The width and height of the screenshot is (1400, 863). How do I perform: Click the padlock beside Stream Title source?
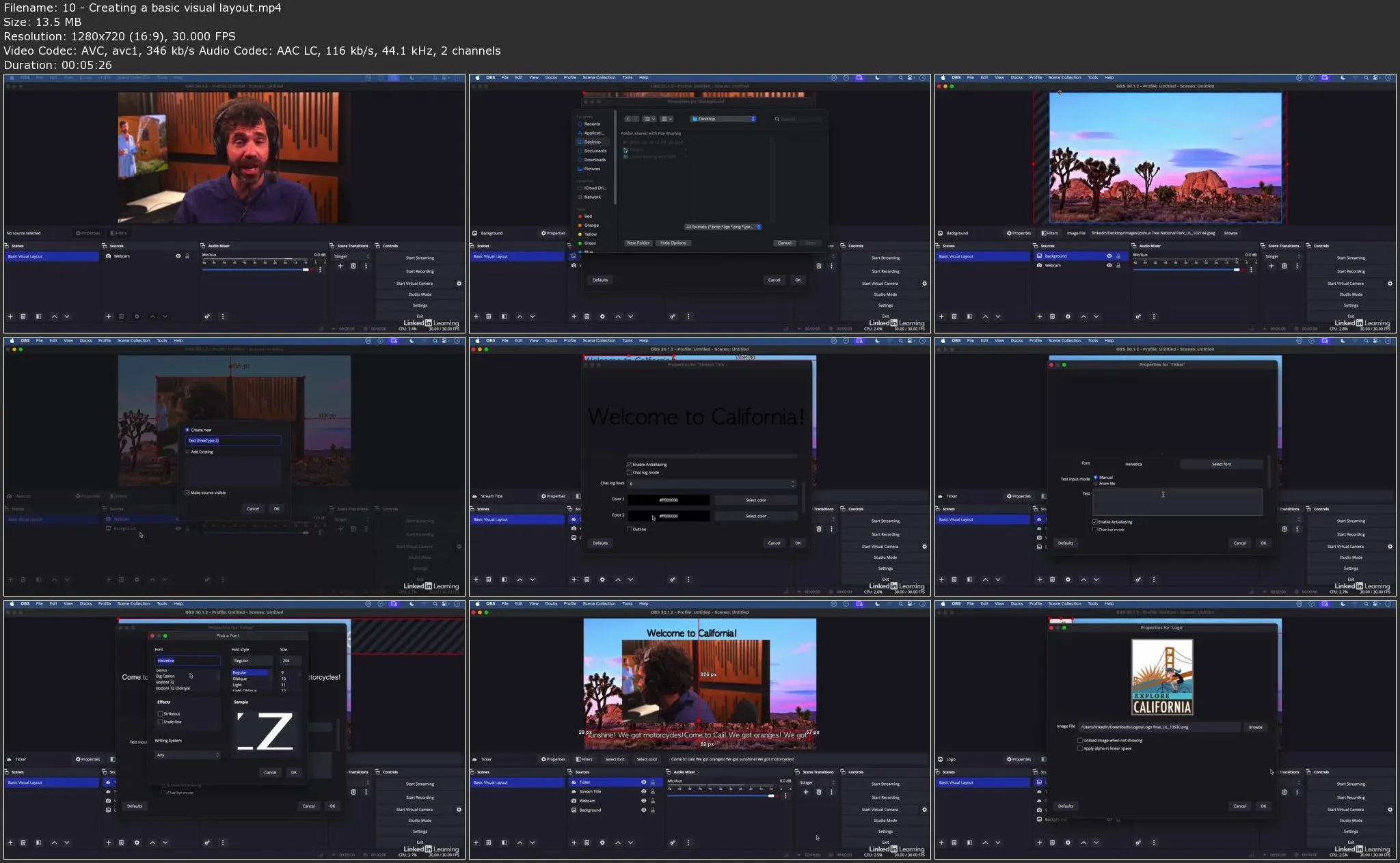click(653, 792)
